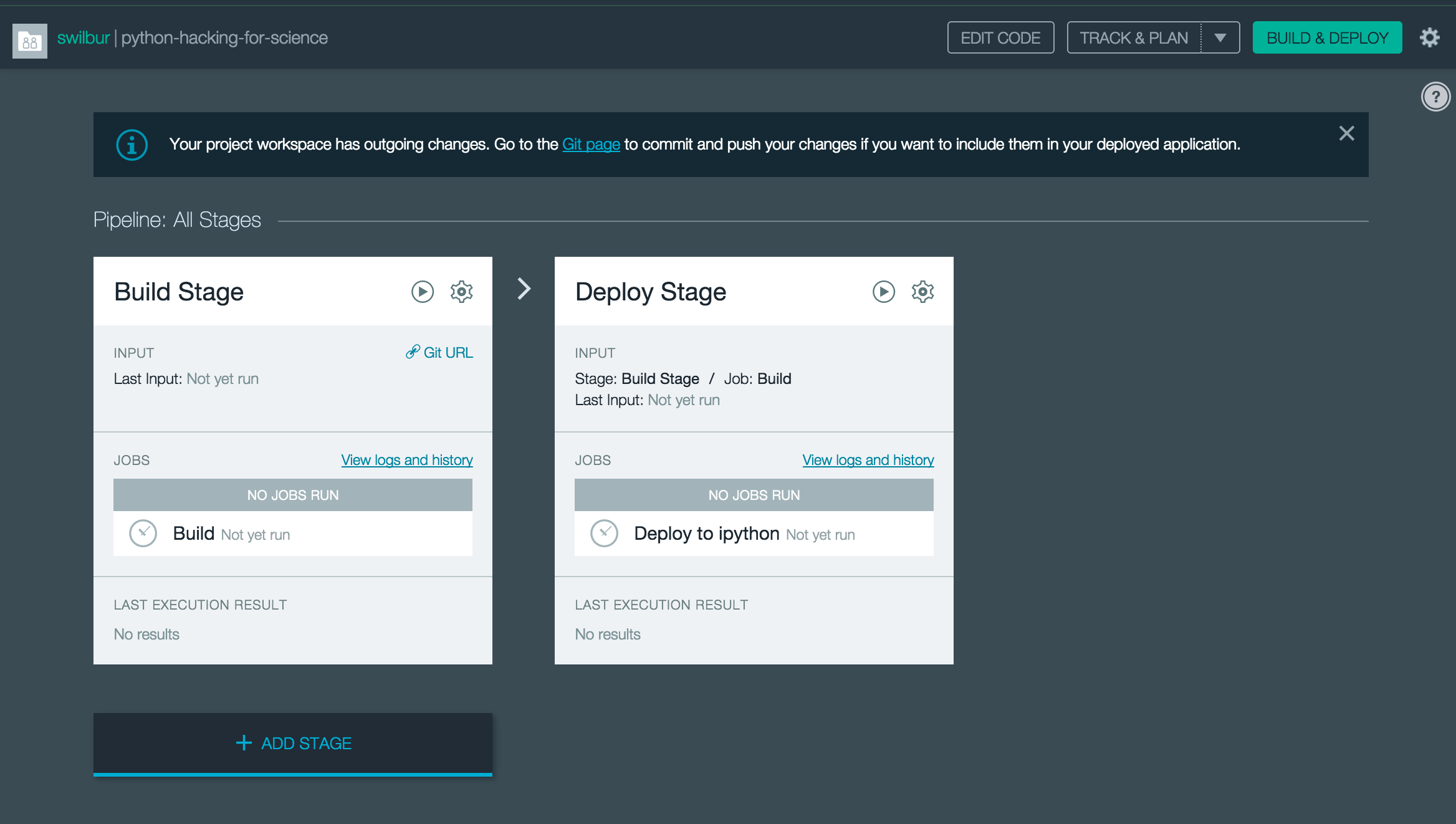Screen dimensions: 1456x824
Task: View logs and history for Build Stage
Action: [x=405, y=459]
